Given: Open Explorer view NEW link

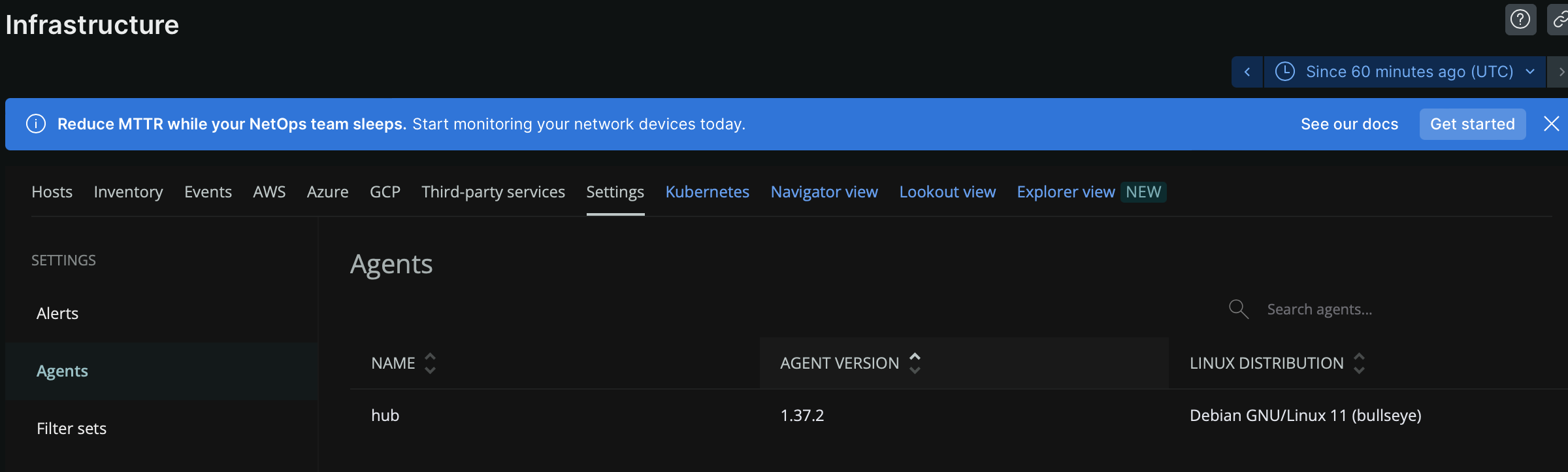Looking at the screenshot, I should point(1091,192).
